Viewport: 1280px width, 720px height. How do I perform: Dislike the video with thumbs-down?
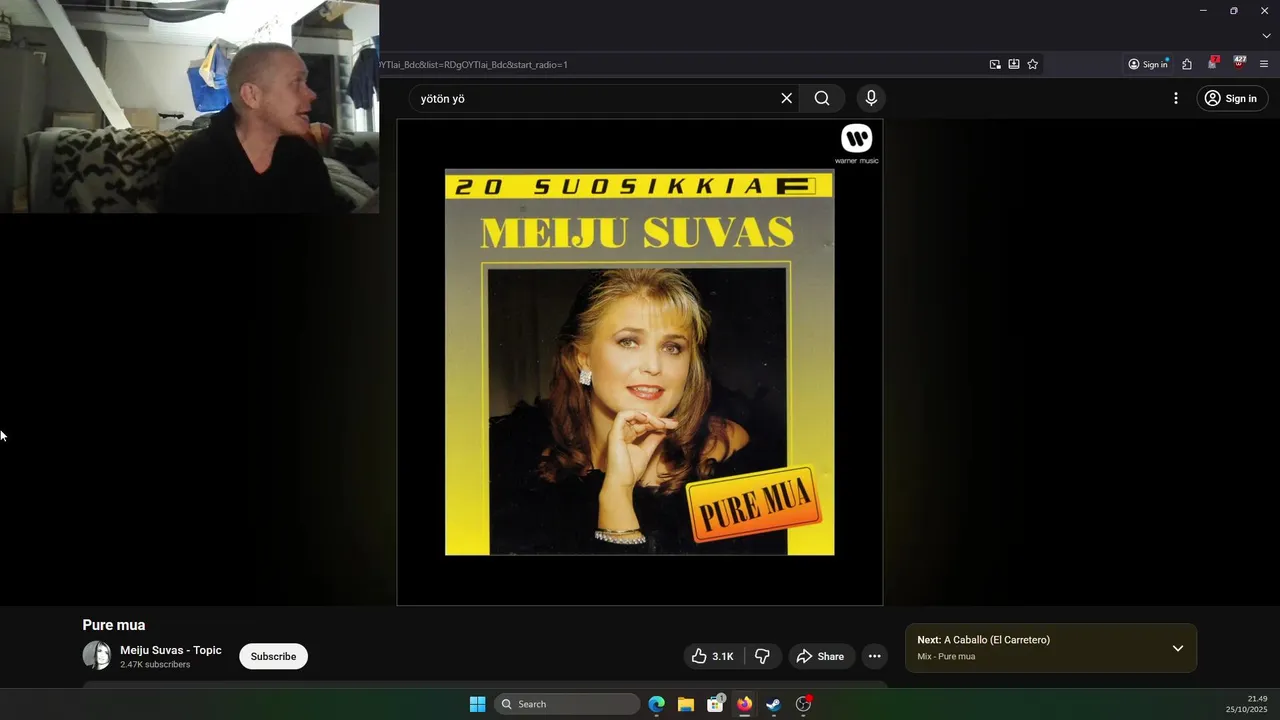pos(763,656)
